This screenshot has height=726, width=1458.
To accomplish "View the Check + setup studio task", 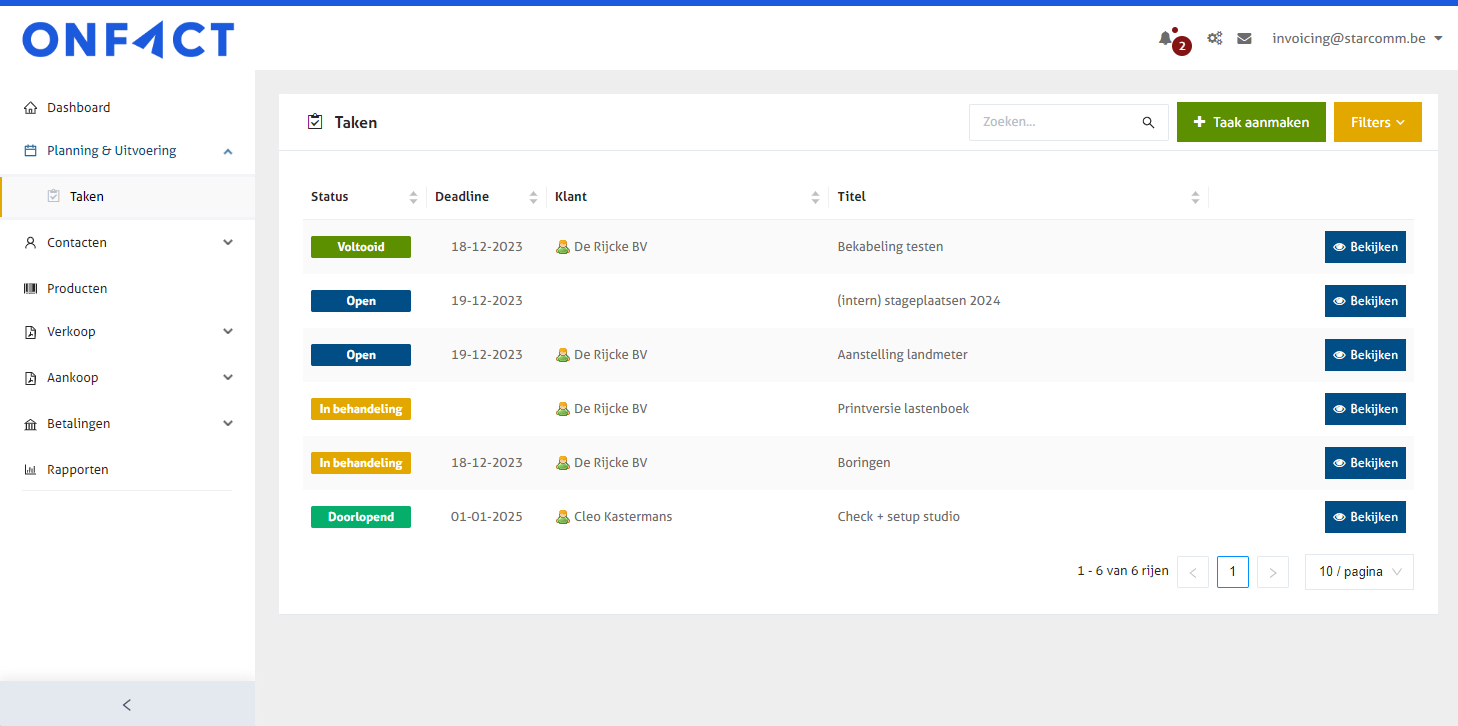I will 1364,517.
